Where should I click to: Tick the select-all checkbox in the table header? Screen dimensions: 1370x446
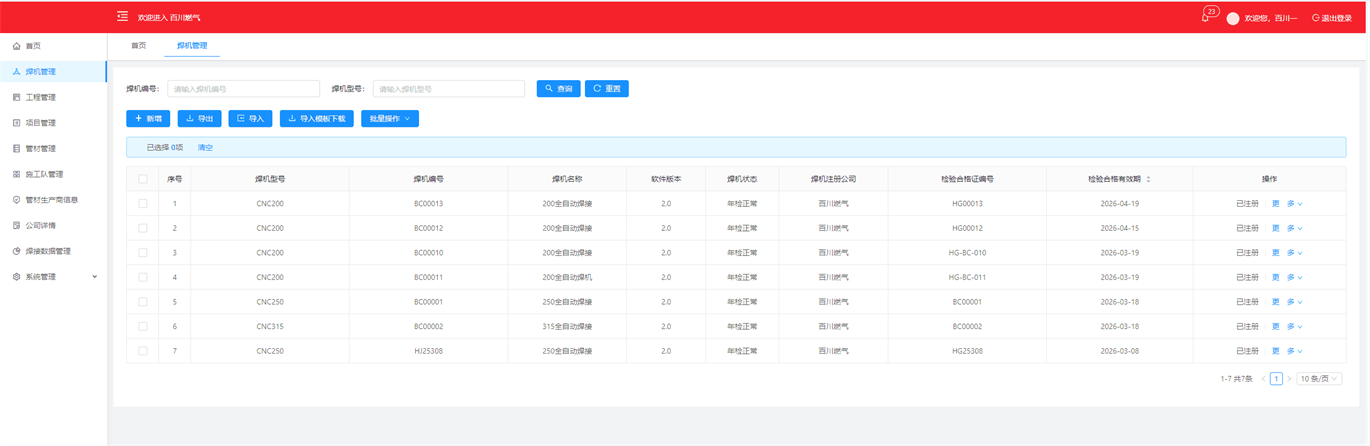coord(143,179)
